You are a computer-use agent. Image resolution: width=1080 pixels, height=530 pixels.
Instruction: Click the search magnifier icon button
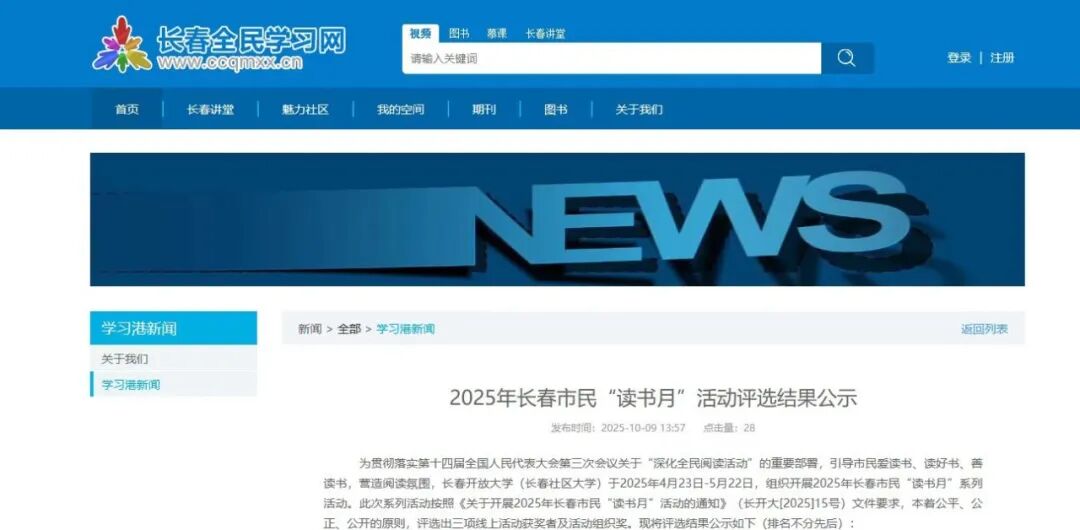847,58
